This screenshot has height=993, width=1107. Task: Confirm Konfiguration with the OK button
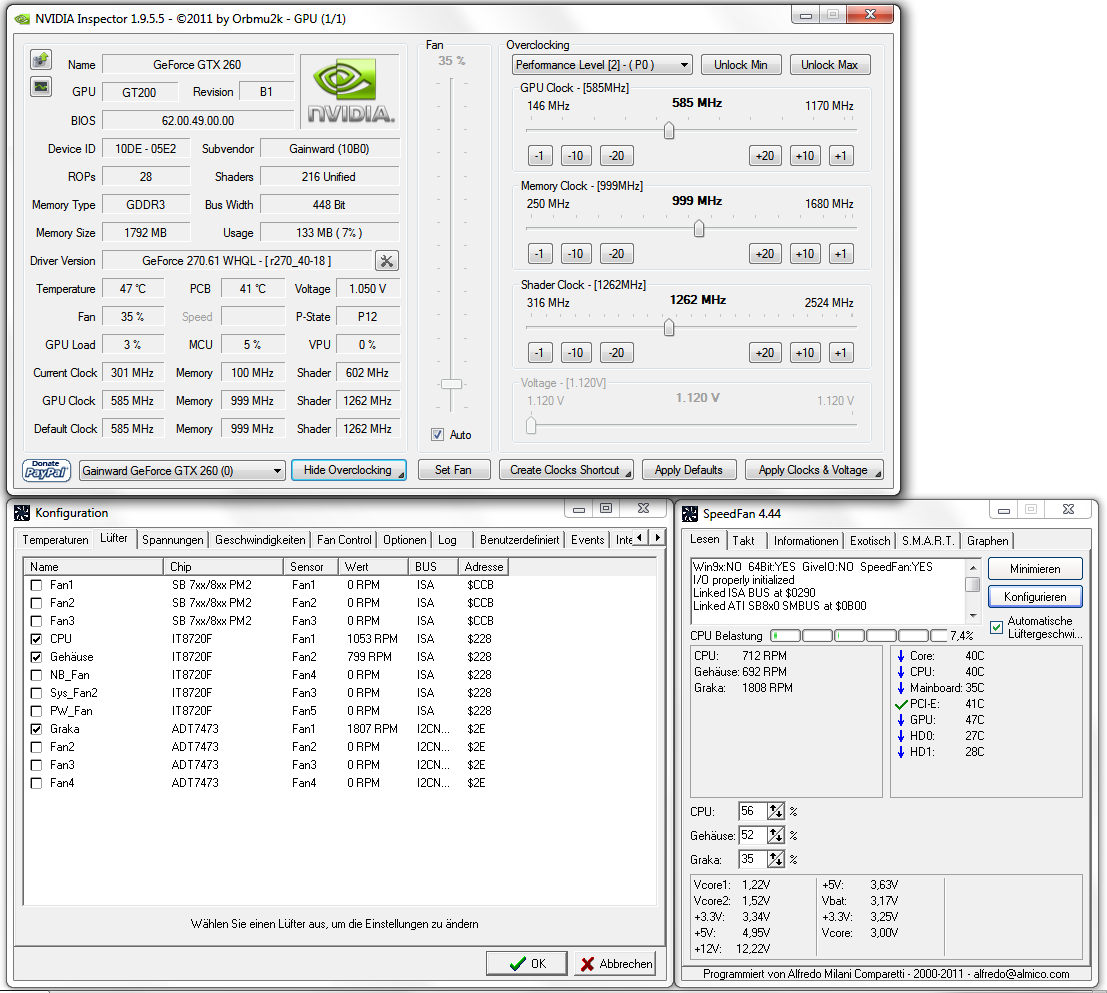click(x=527, y=963)
